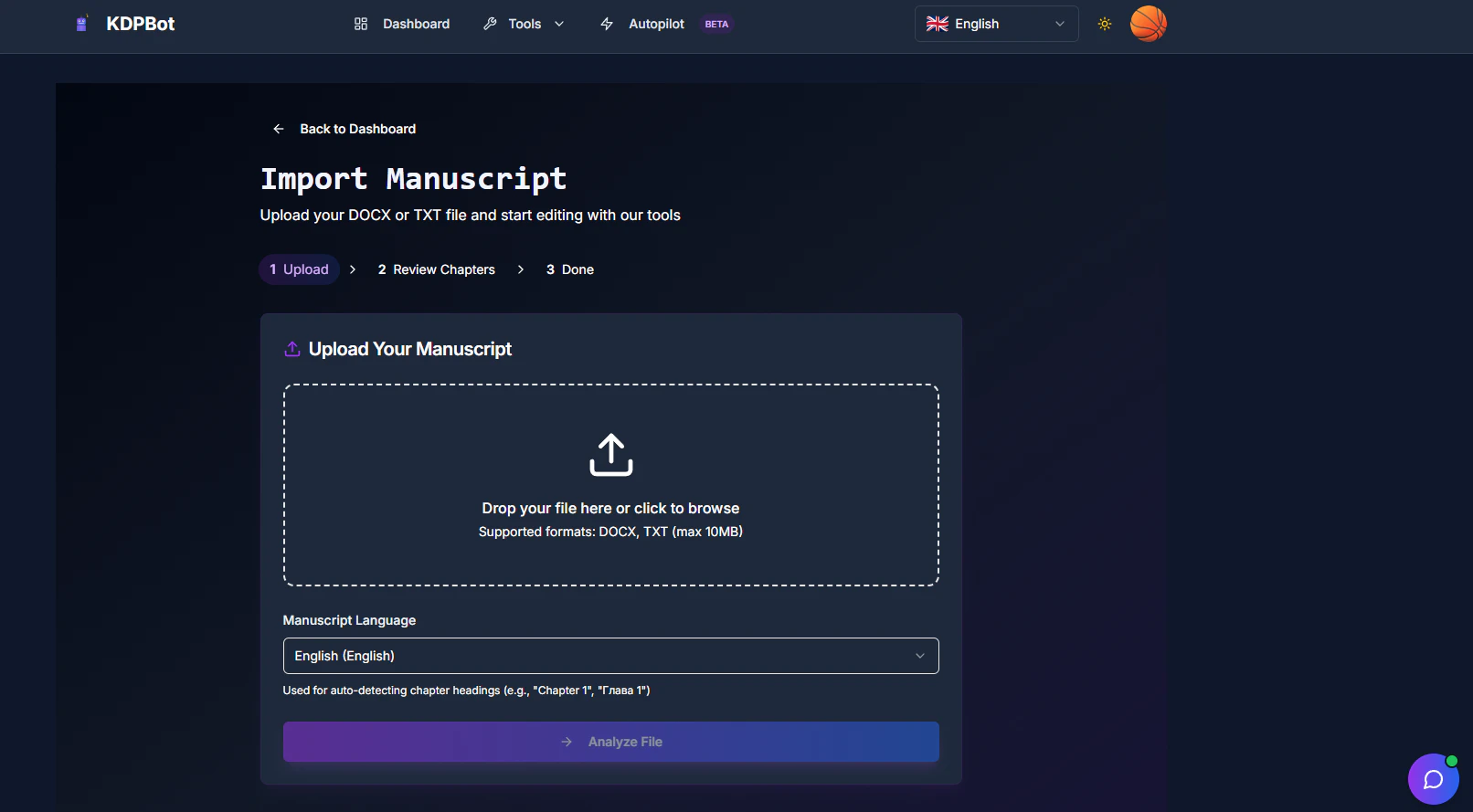The height and width of the screenshot is (812, 1473).
Task: Open the English interface language selector
Action: tap(996, 24)
